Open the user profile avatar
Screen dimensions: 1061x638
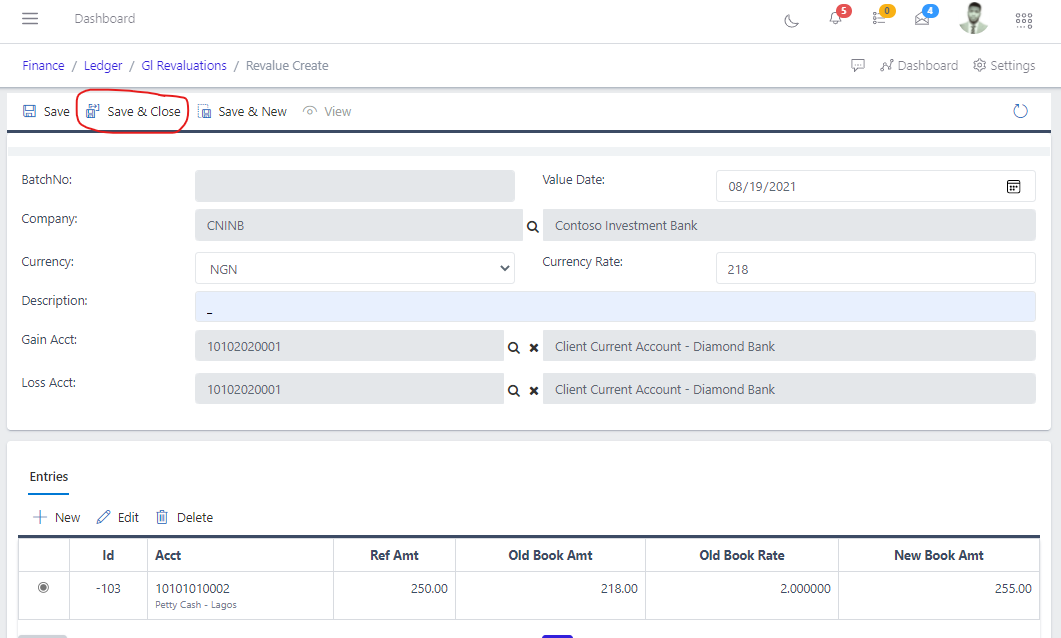[972, 18]
